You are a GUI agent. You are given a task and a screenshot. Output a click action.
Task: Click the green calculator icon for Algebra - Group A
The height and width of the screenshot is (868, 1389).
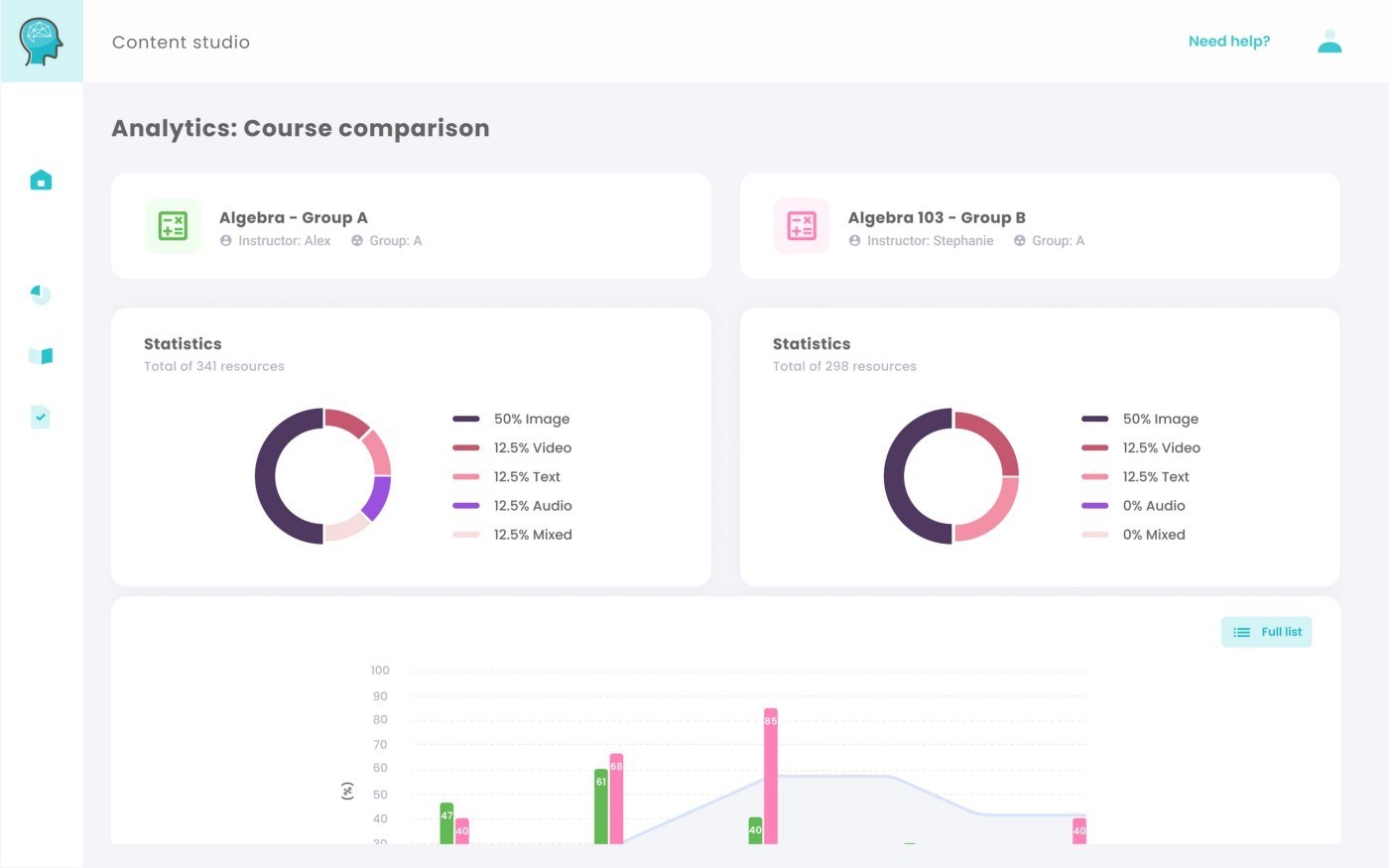click(x=173, y=226)
